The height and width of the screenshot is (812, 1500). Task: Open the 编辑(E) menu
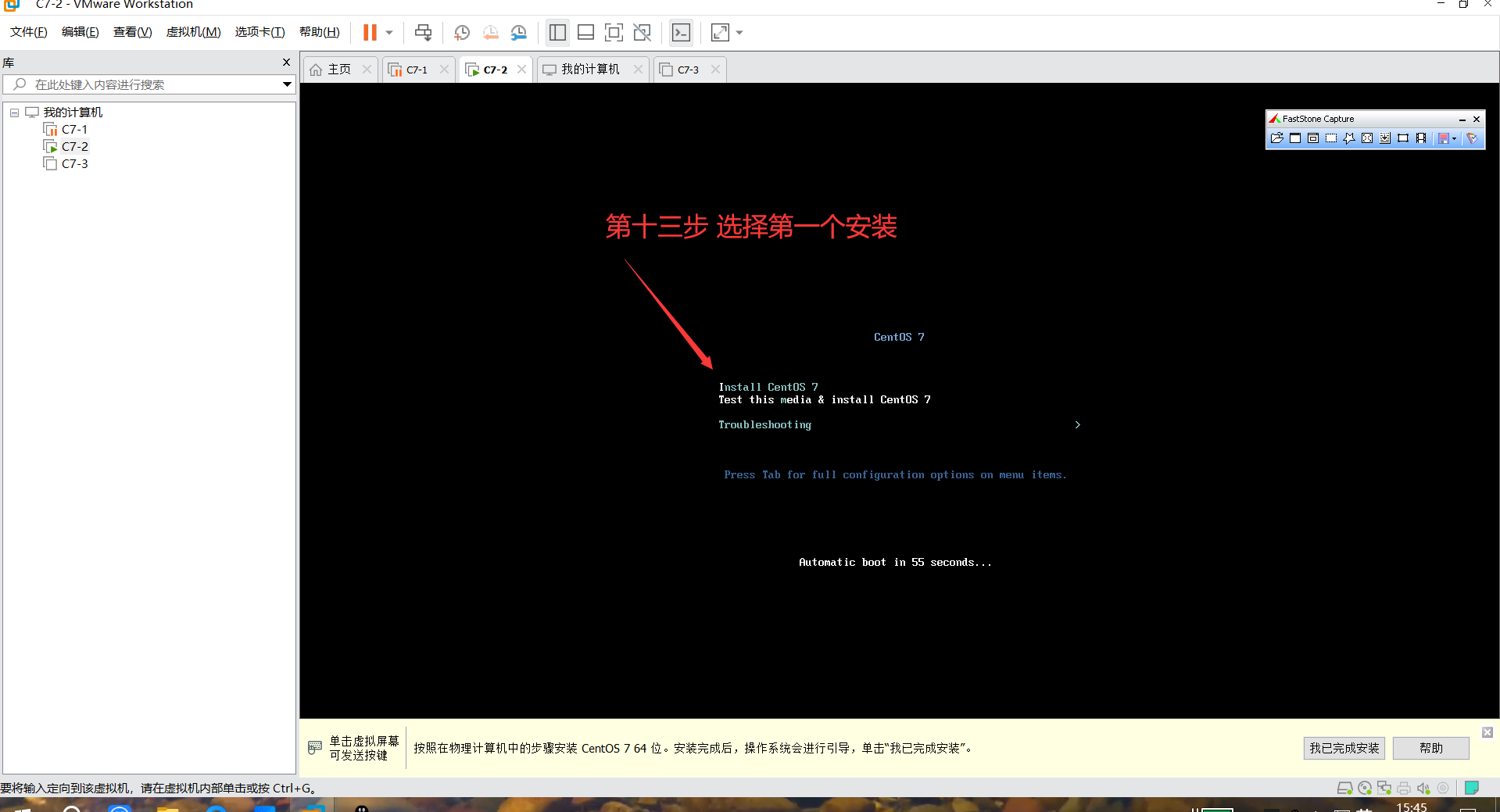[x=81, y=32]
